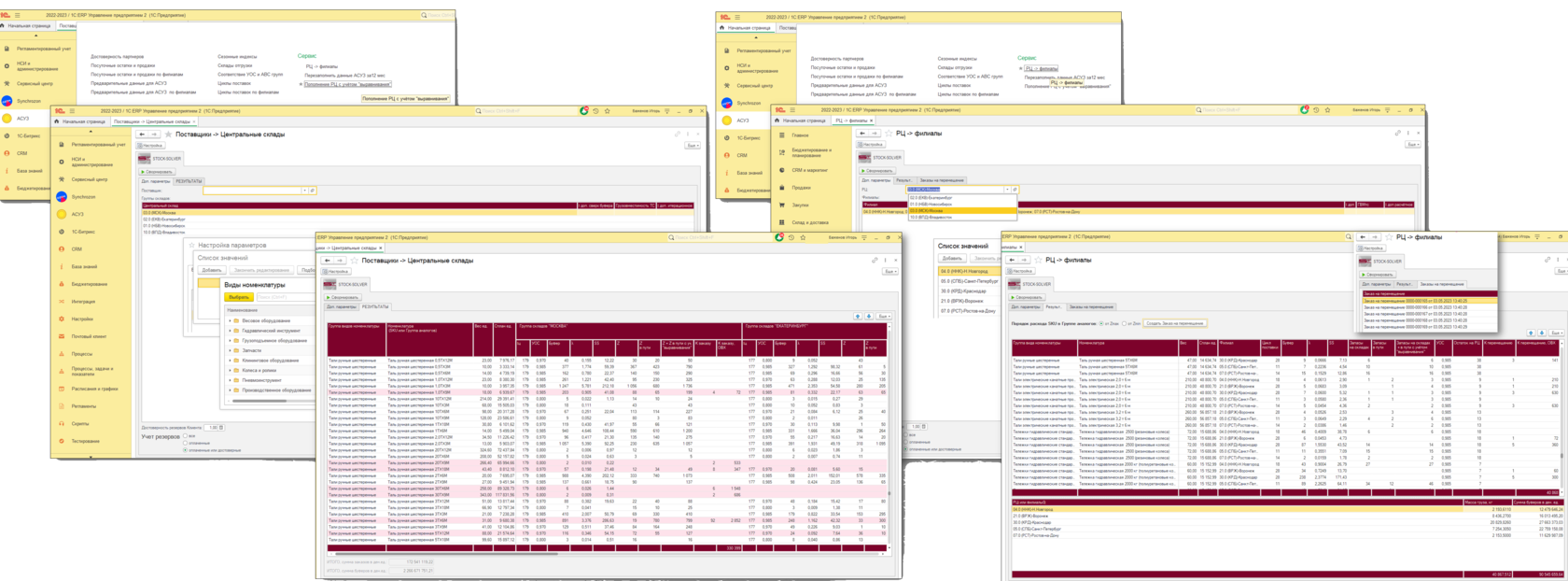This screenshot has height=581, width=1568.
Task: Click Выбрать in the Виды номенклатуры dialog
Action: click(239, 297)
